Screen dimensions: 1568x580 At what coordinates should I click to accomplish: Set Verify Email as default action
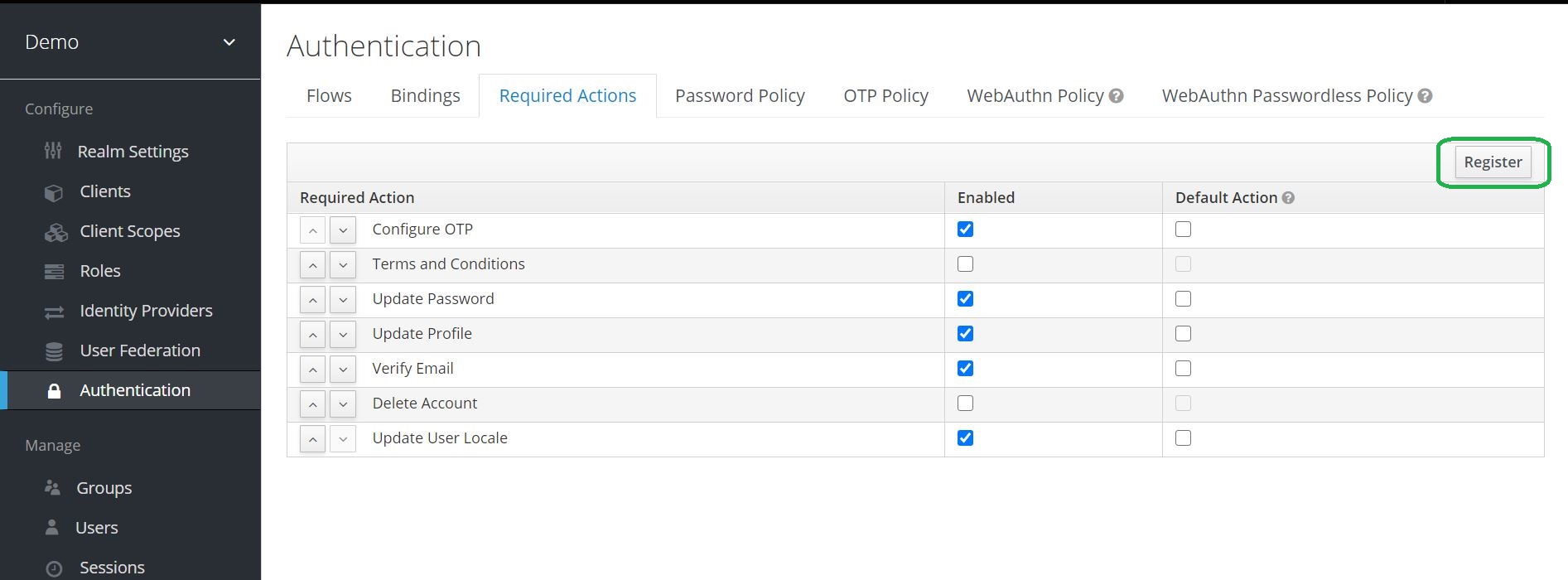pos(1183,369)
